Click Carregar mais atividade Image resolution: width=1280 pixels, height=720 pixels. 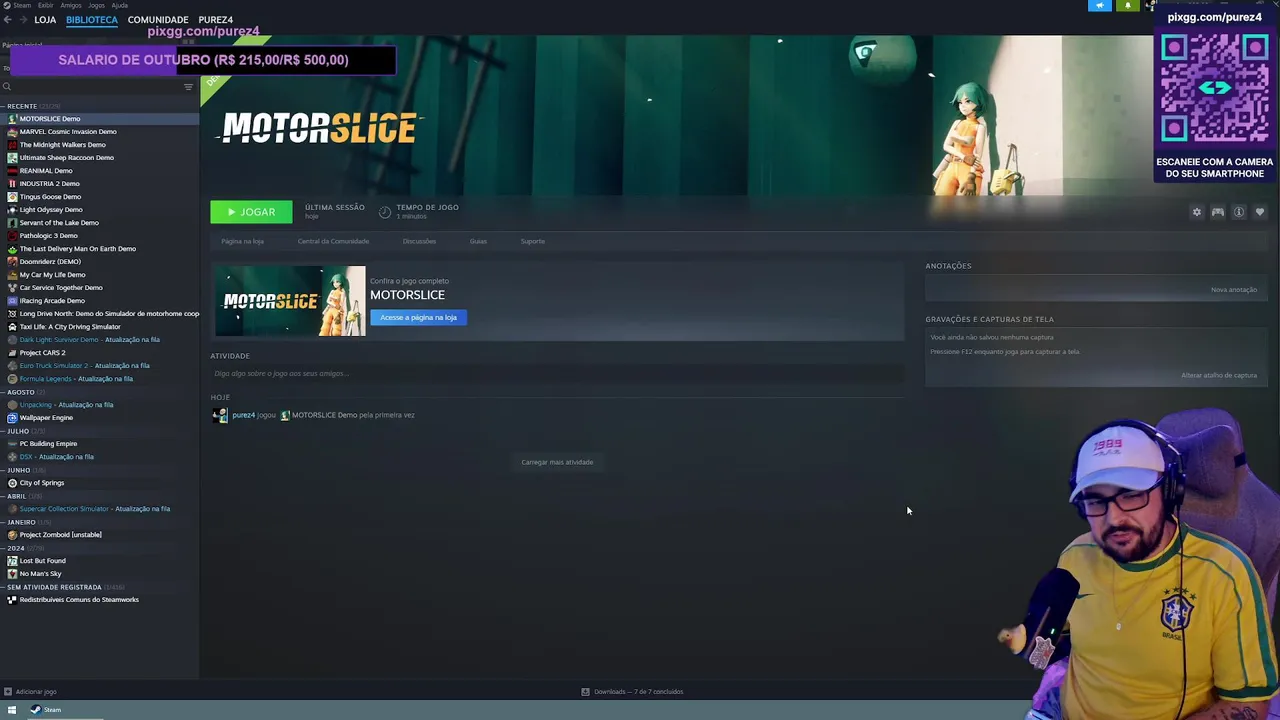(x=557, y=462)
